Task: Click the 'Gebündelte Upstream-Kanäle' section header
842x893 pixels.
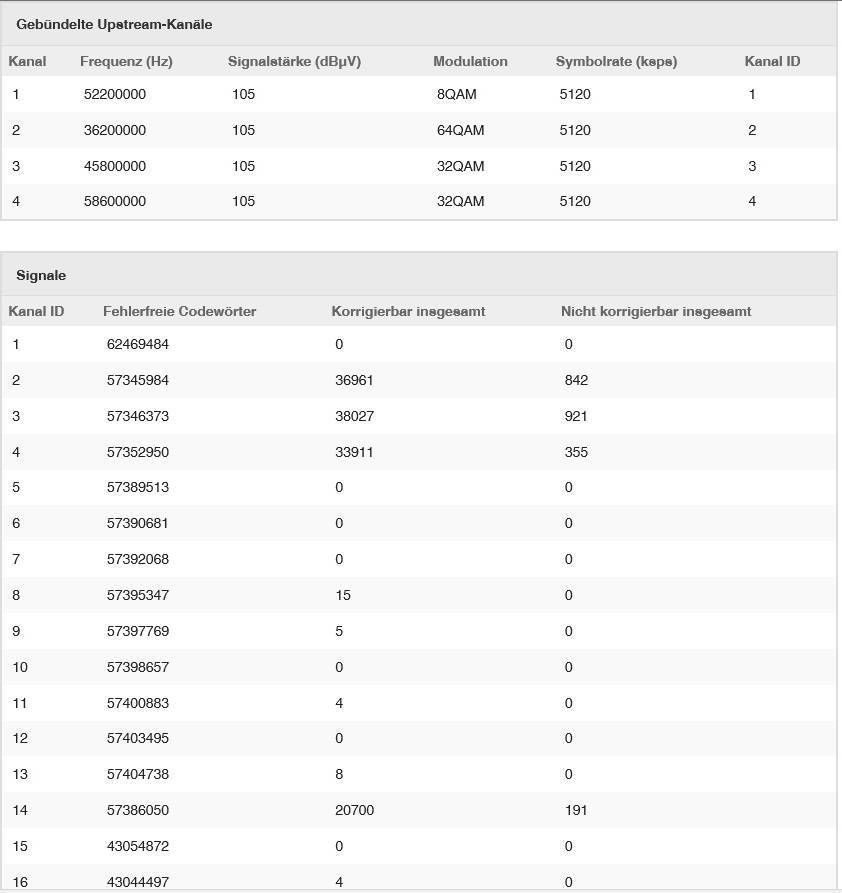Action: pyautogui.click(x=114, y=24)
